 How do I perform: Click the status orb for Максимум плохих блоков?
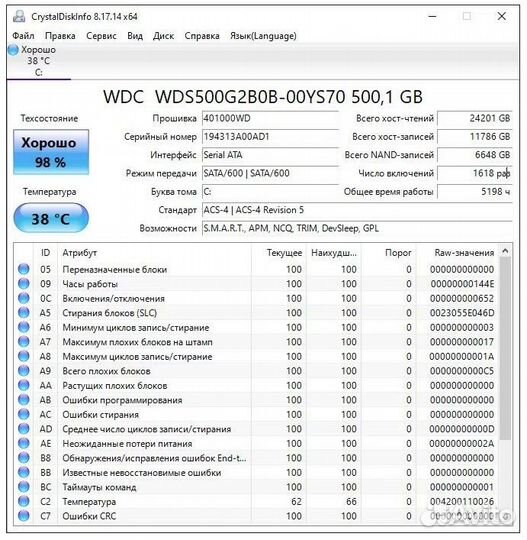tap(24, 341)
